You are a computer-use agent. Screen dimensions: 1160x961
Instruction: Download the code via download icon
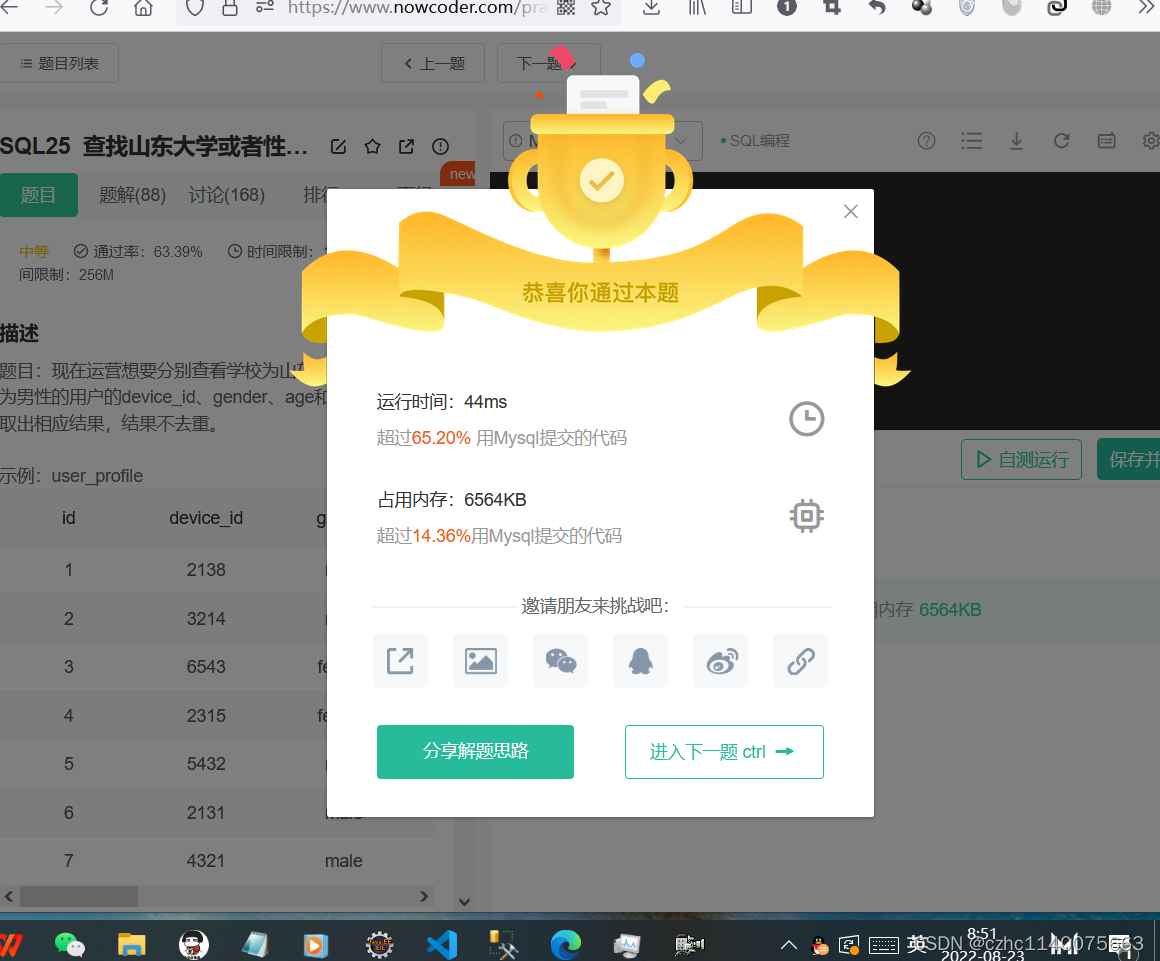point(1016,141)
